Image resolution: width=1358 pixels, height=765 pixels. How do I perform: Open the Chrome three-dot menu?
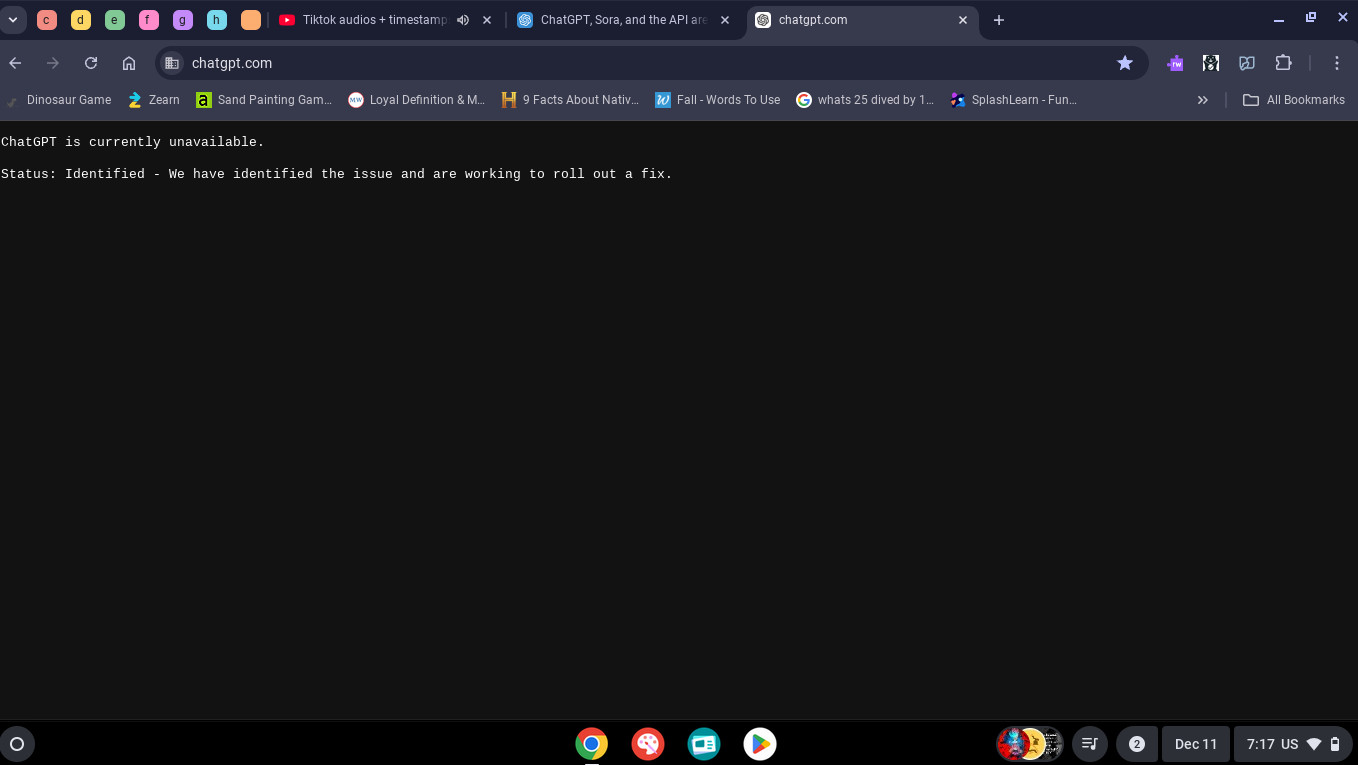(1337, 63)
